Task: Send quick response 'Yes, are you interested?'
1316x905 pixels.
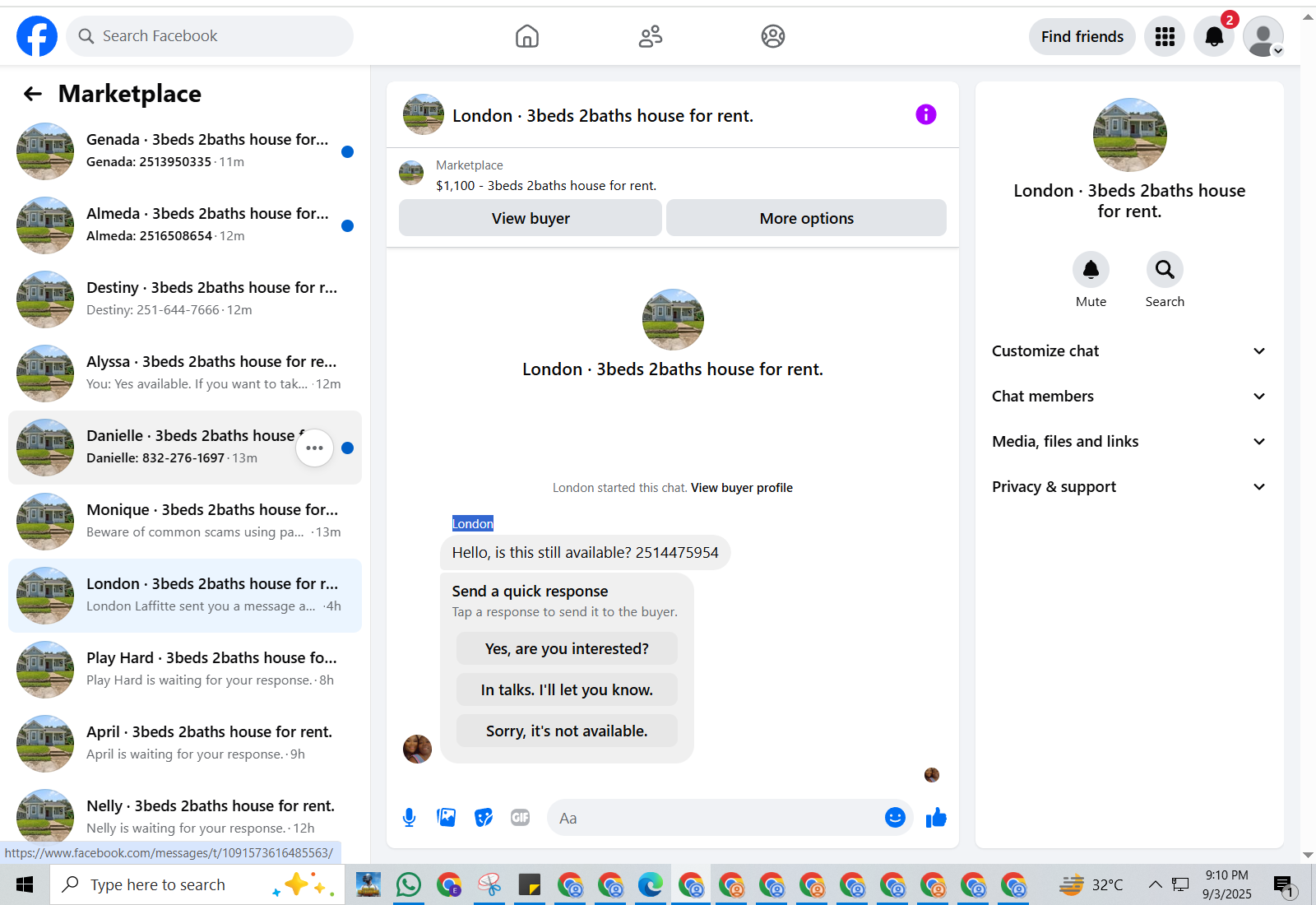Action: 567,648
